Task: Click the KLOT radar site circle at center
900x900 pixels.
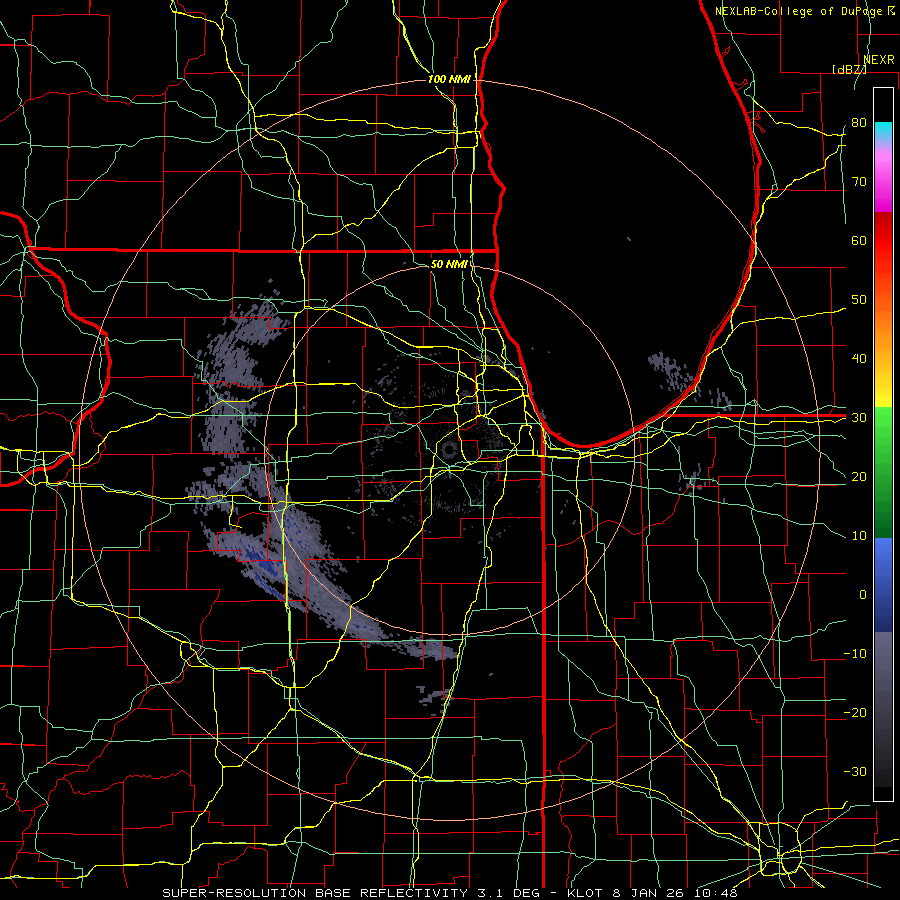Action: tap(449, 450)
